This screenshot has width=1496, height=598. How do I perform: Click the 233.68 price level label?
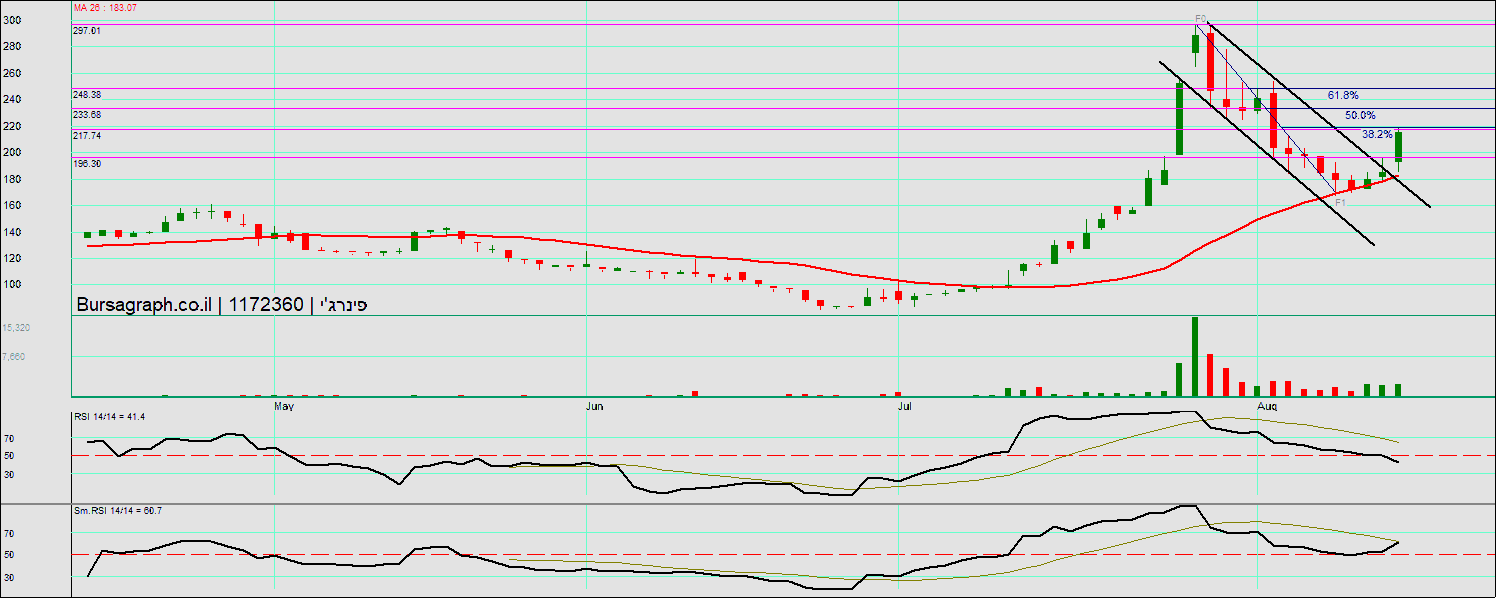(x=87, y=115)
